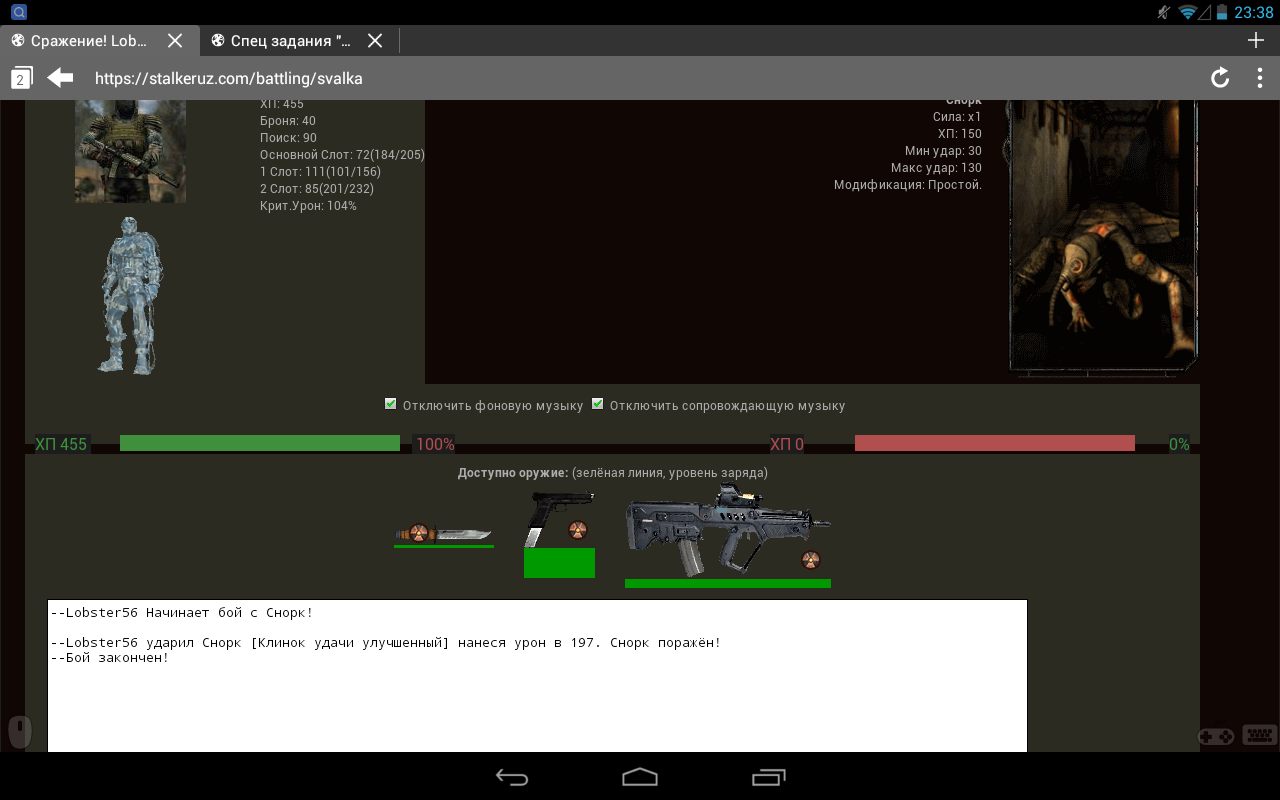Select the knife weapon icon

(x=443, y=533)
